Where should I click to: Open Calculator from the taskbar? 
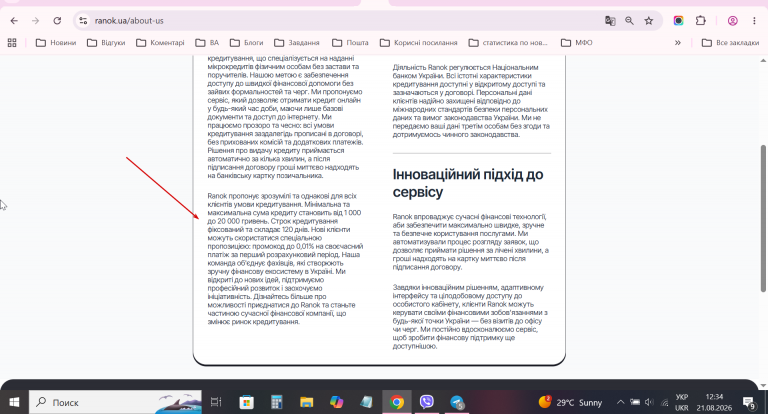tap(277, 402)
